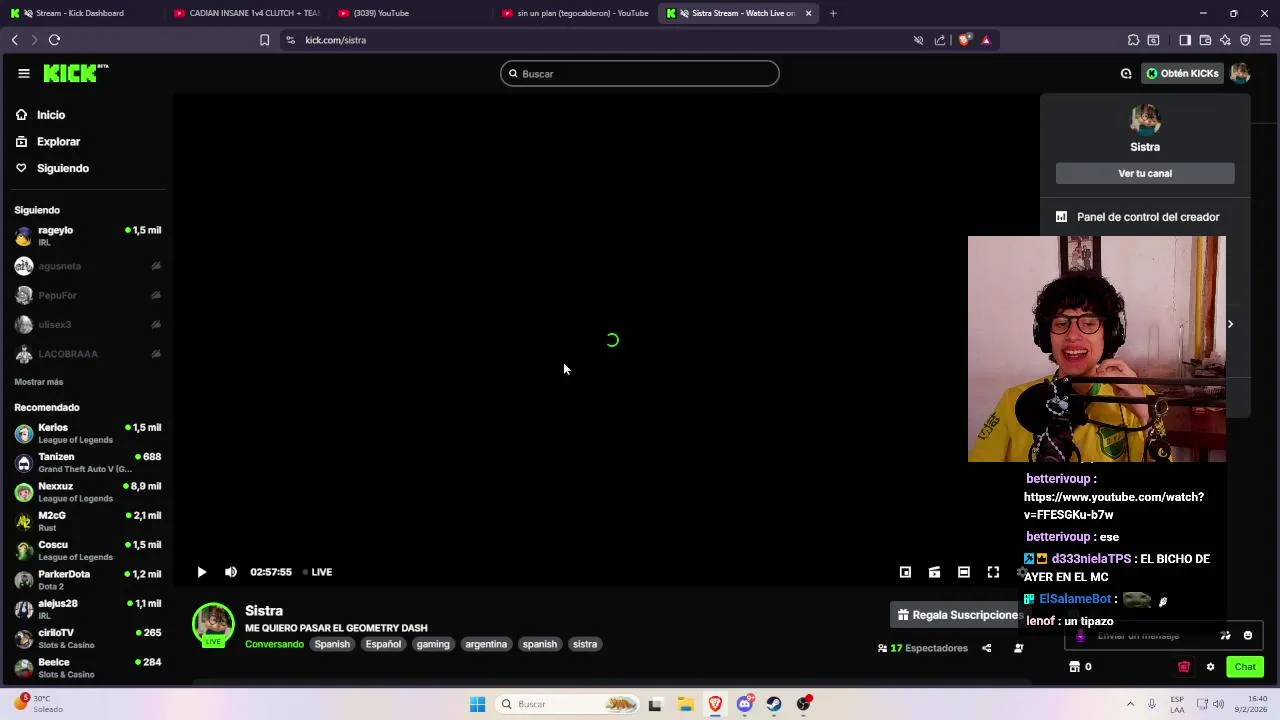Expand Mostrar más in following list
This screenshot has height=720, width=1280.
point(39,382)
